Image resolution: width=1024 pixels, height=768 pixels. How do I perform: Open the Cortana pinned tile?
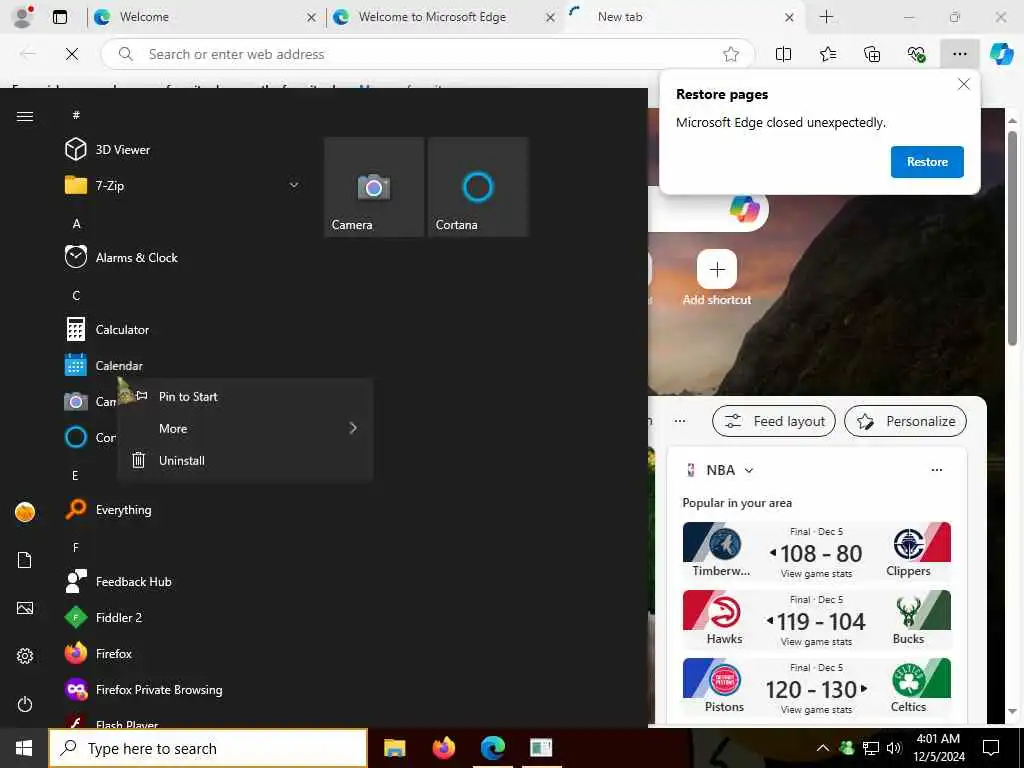click(478, 187)
